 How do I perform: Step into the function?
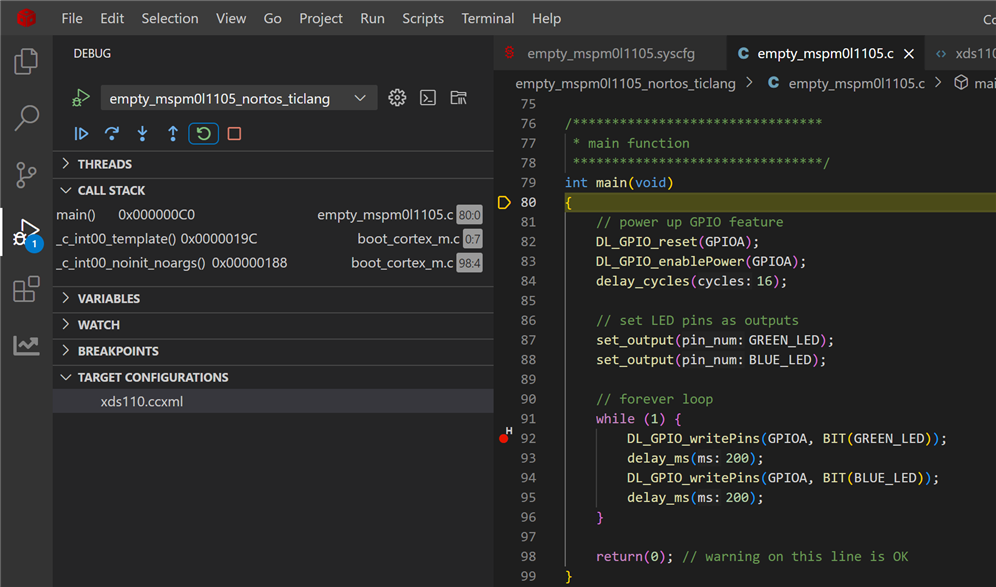tap(142, 133)
